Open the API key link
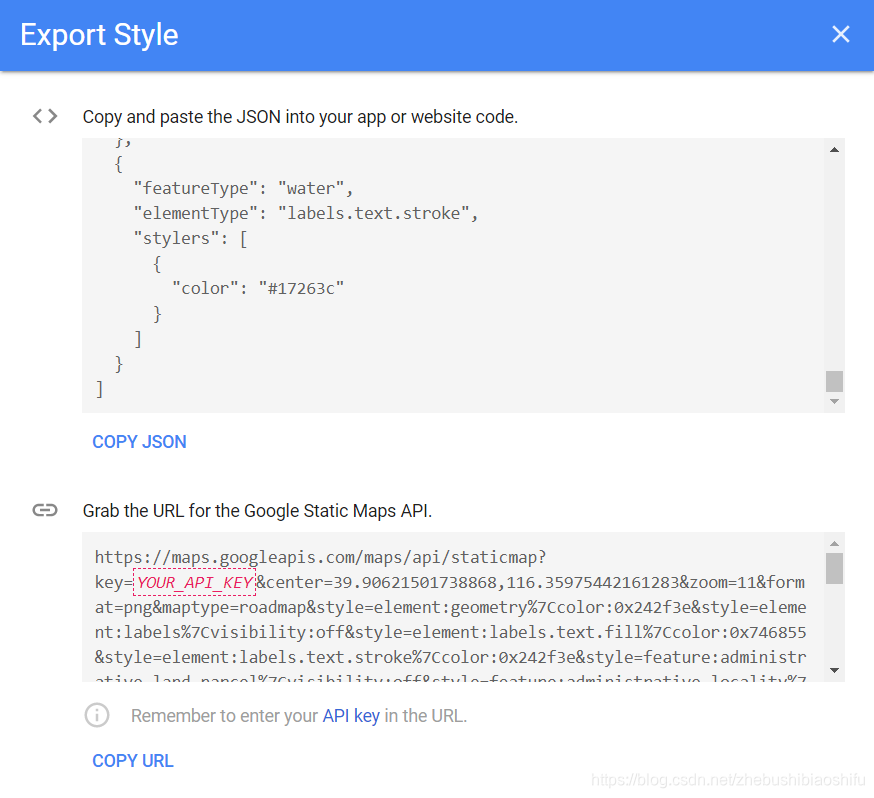This screenshot has height=798, width=874. [350, 716]
